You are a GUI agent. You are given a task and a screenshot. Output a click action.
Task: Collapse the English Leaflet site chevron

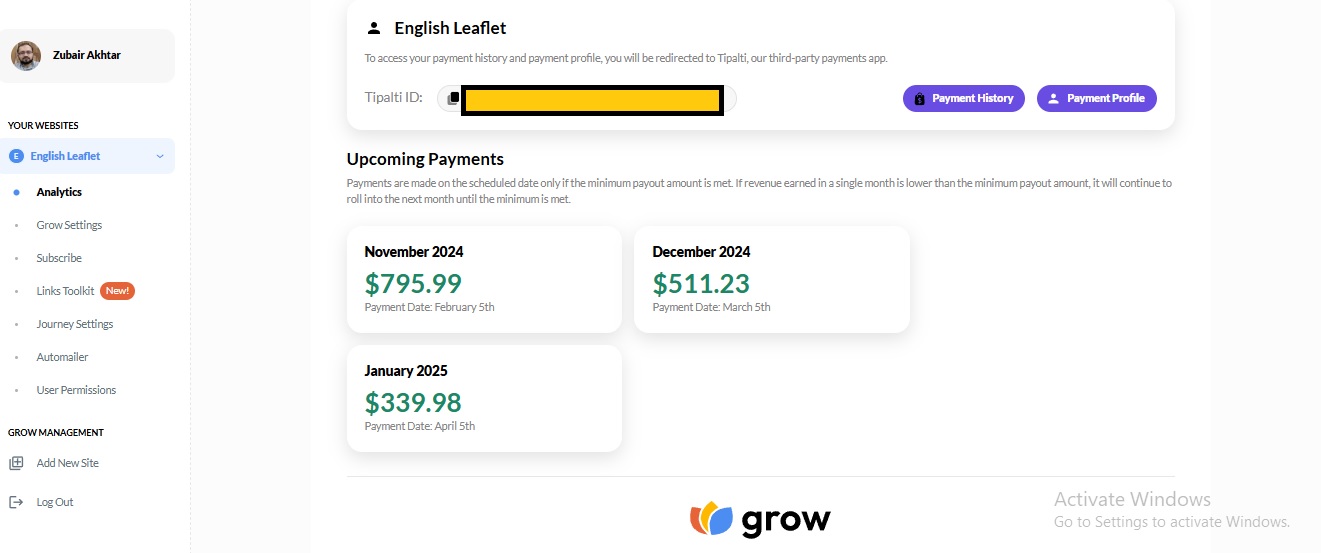coord(160,156)
